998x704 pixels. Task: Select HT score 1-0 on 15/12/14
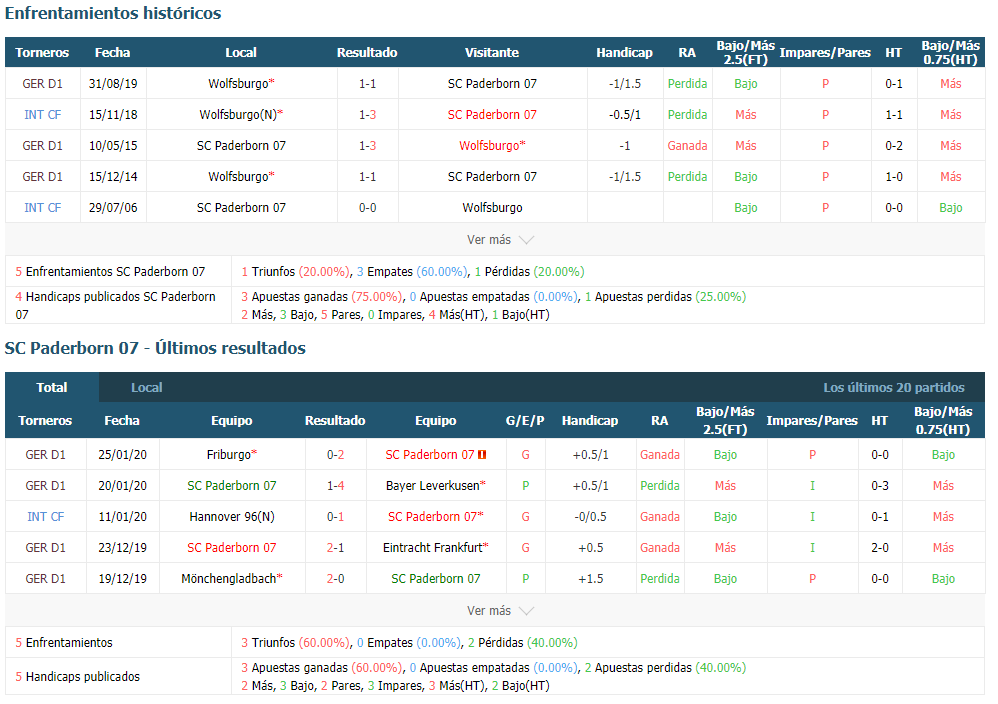(x=894, y=176)
